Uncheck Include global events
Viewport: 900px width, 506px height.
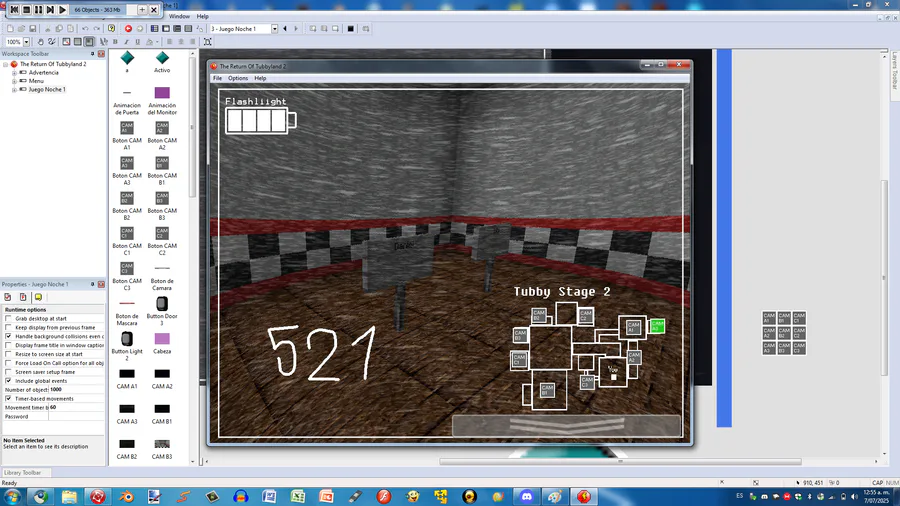8,381
